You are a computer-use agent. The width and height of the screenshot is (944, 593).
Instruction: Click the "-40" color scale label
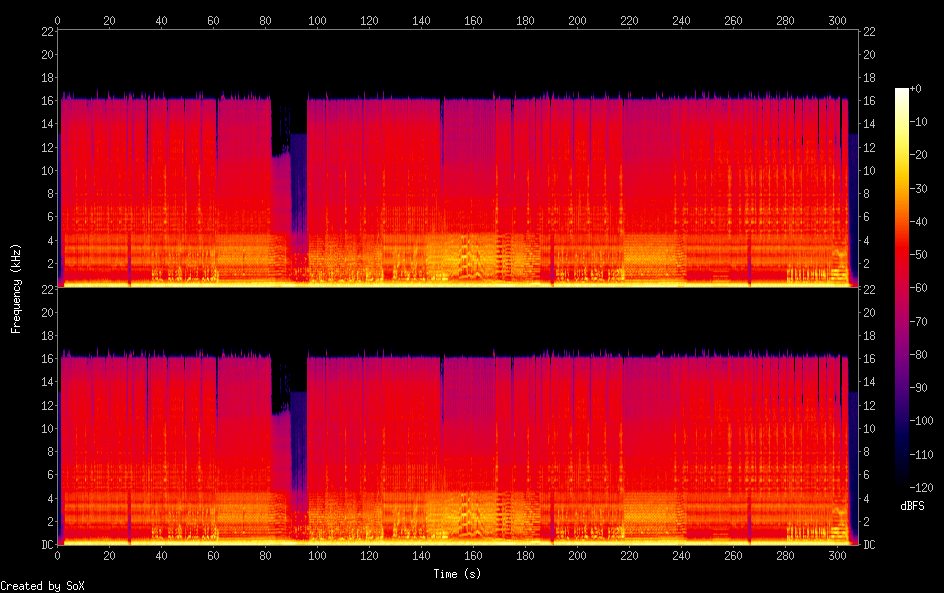tap(918, 222)
